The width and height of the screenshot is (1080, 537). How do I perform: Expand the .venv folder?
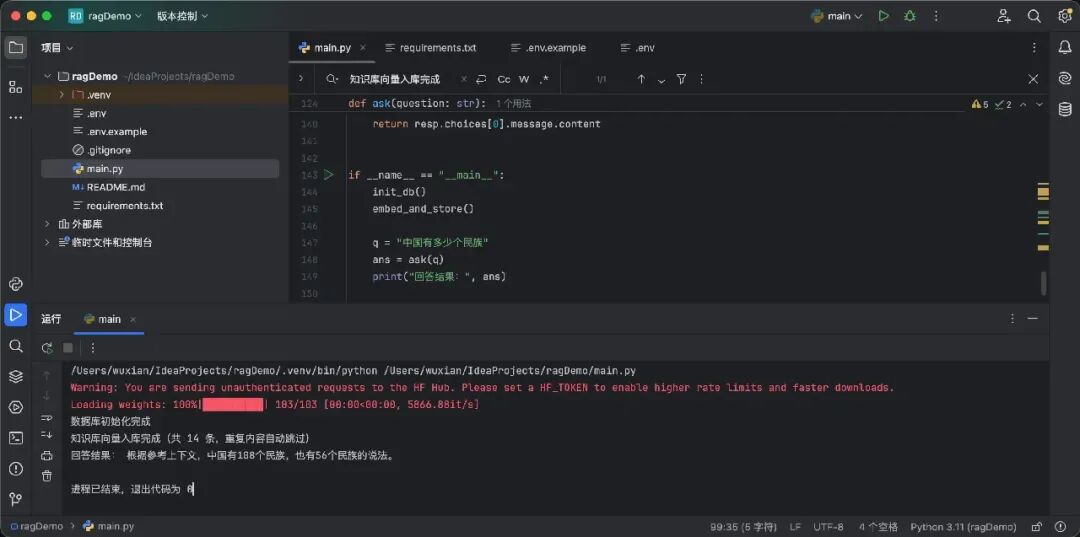[x=61, y=95]
